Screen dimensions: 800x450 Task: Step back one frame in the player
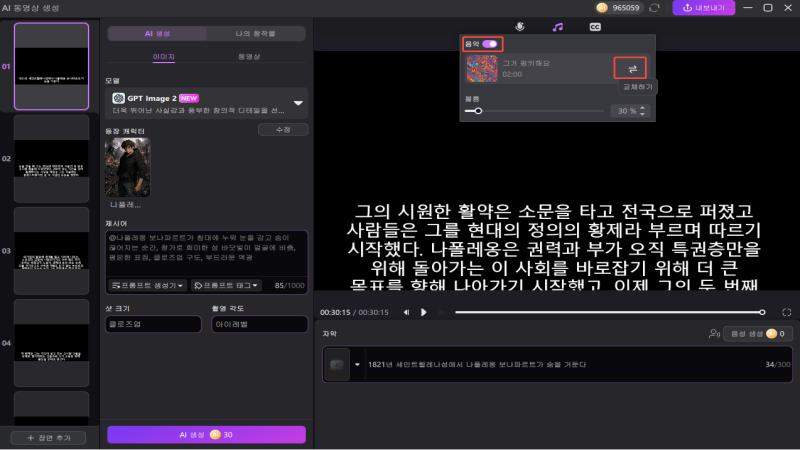[406, 312]
